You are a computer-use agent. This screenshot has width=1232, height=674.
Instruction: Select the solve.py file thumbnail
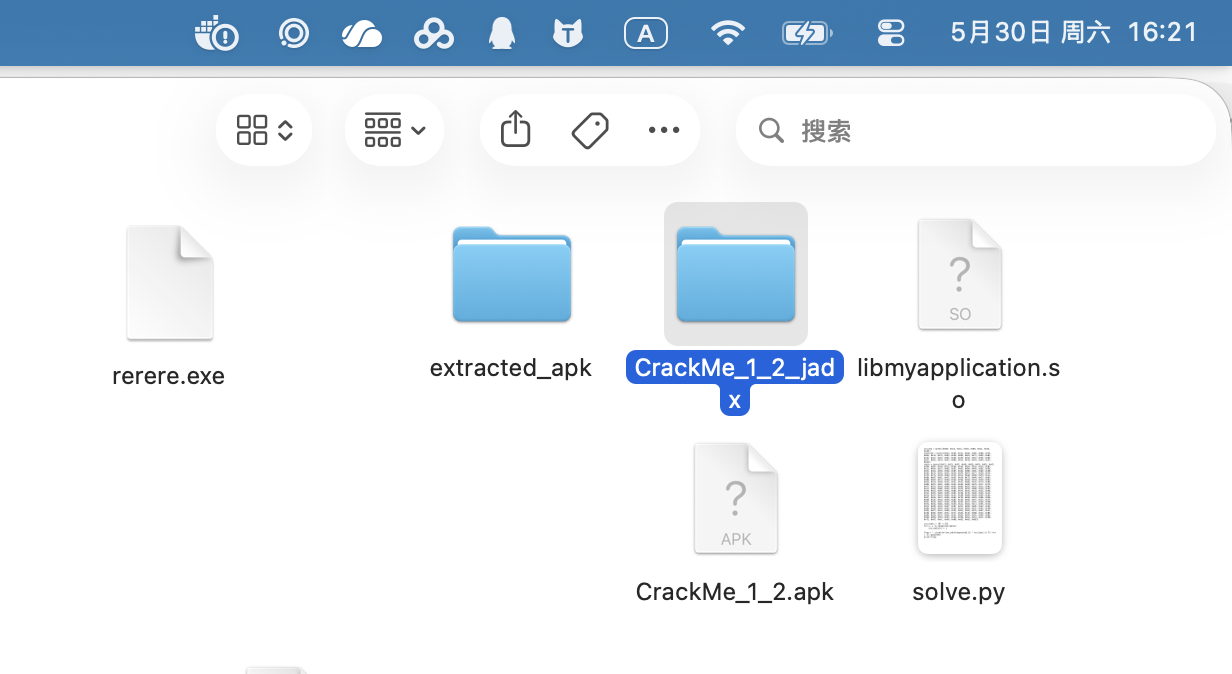click(959, 498)
